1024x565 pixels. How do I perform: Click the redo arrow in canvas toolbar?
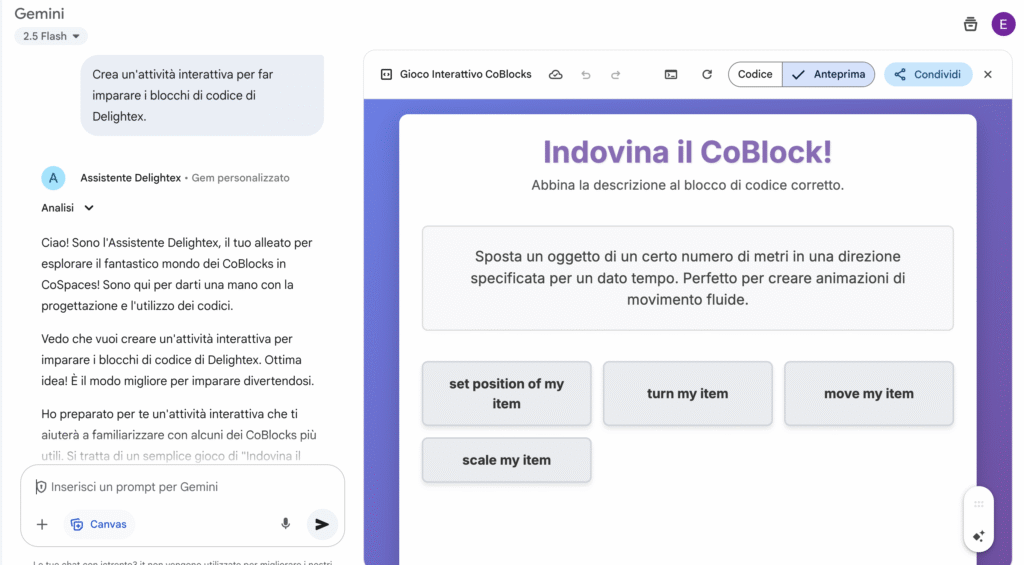point(616,75)
